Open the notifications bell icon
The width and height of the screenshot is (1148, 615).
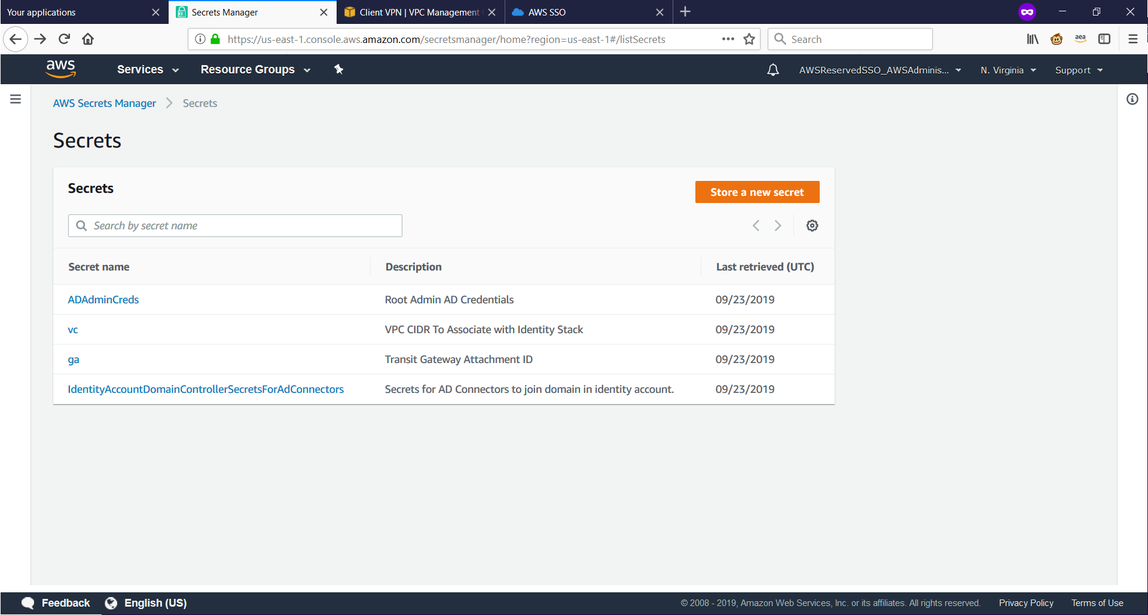(772, 70)
